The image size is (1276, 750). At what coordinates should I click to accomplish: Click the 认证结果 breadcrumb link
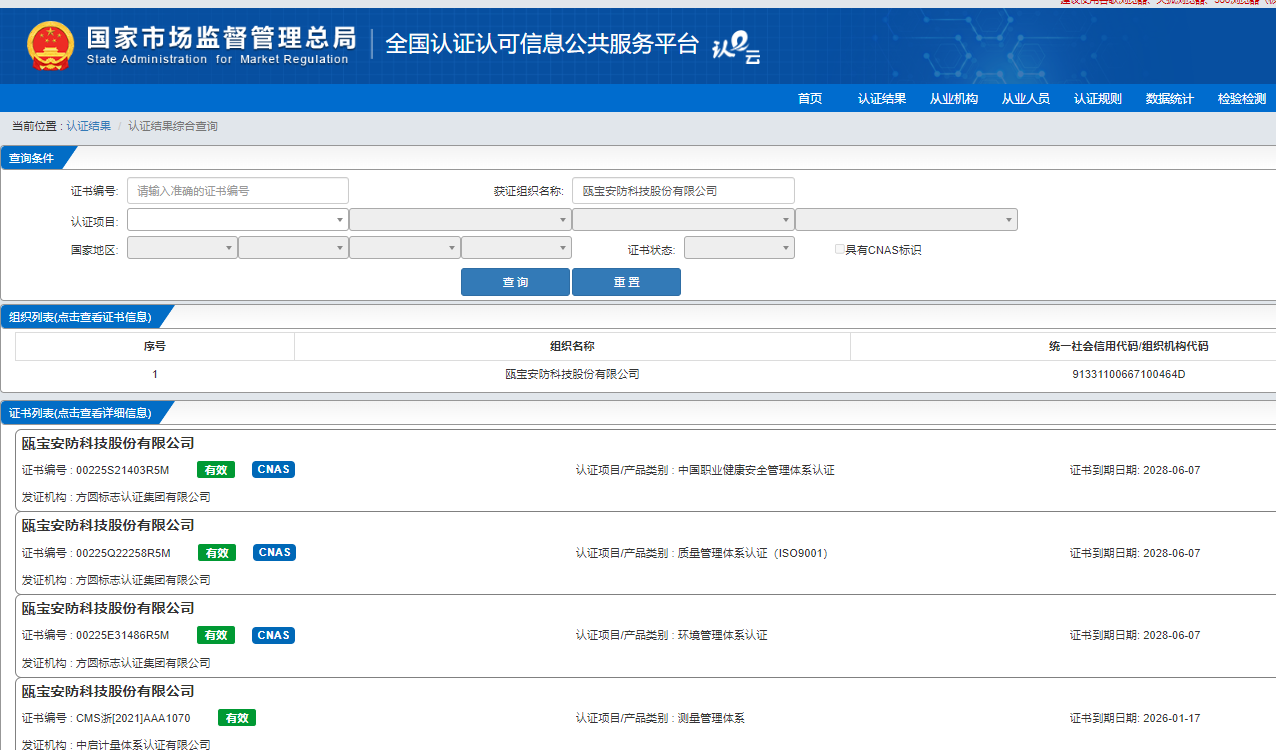click(x=88, y=126)
